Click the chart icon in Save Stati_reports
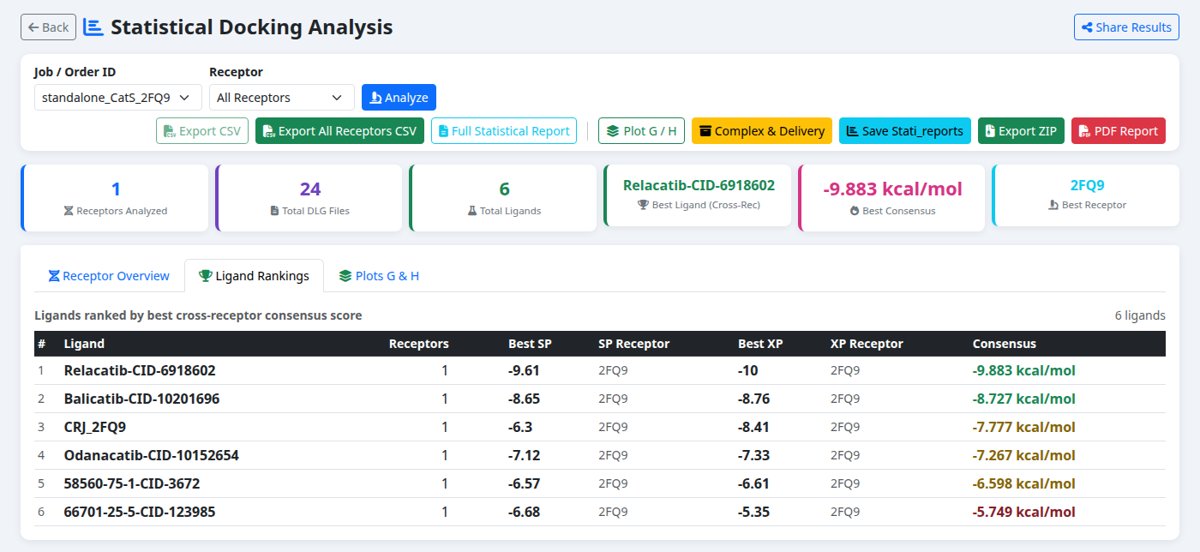 [852, 131]
